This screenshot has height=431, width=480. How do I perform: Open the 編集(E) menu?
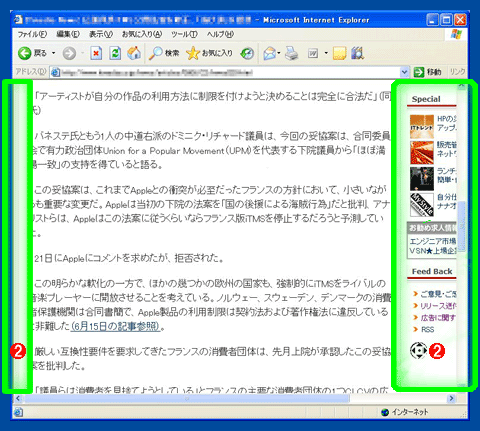click(x=68, y=34)
